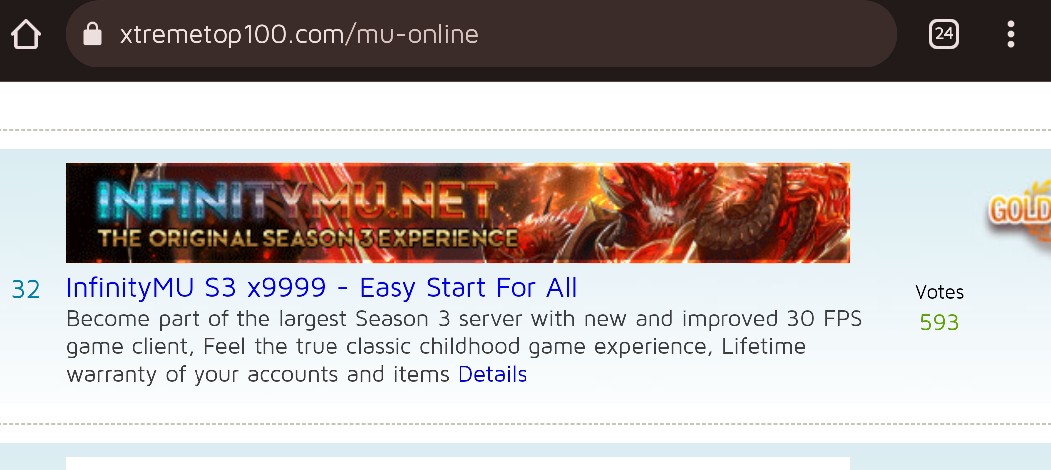Open the InfinityMU.NET banner image

pyautogui.click(x=458, y=213)
